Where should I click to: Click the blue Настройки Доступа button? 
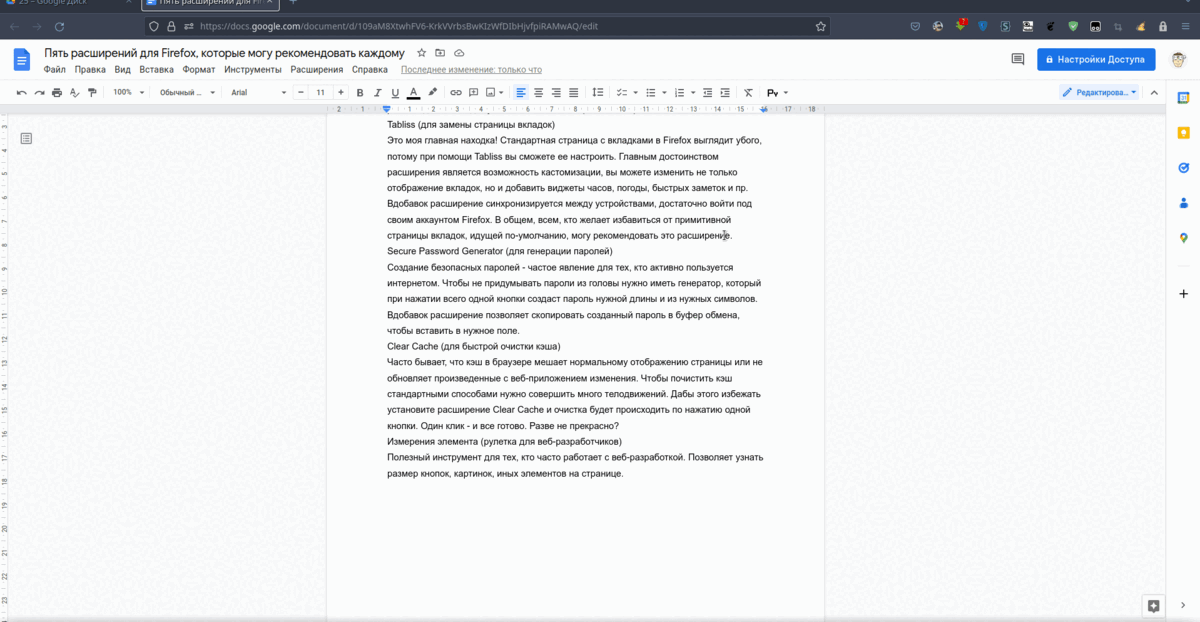point(1096,59)
